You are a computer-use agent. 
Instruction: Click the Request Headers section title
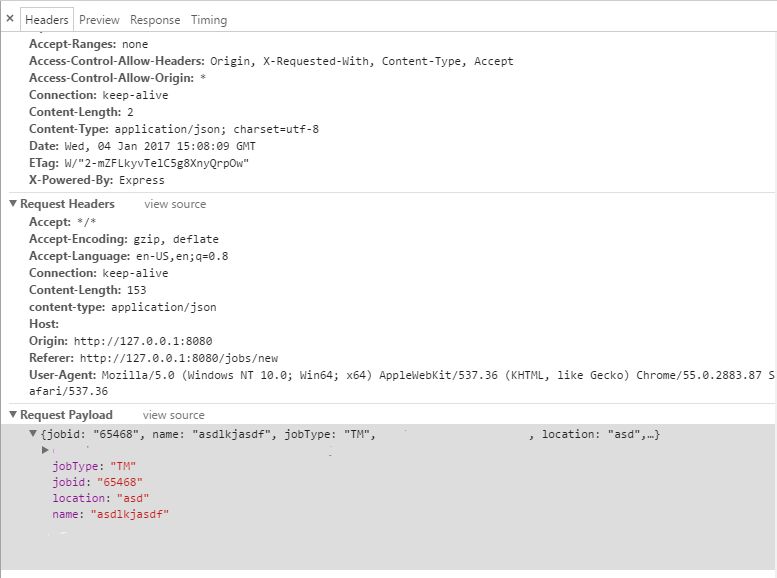tap(67, 204)
